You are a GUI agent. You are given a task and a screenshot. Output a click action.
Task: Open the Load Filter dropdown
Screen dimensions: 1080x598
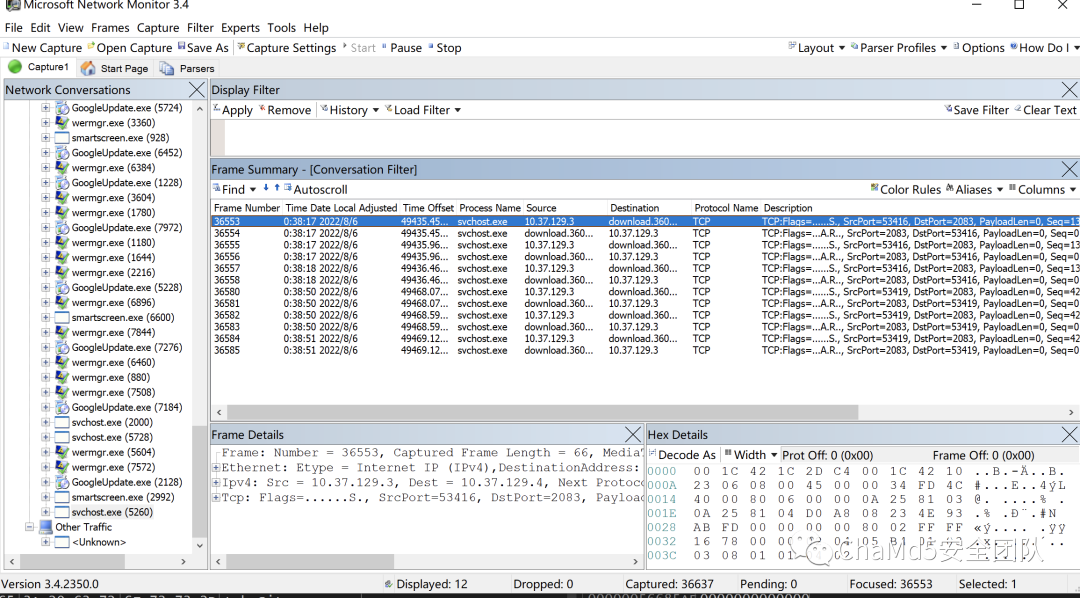tap(423, 110)
